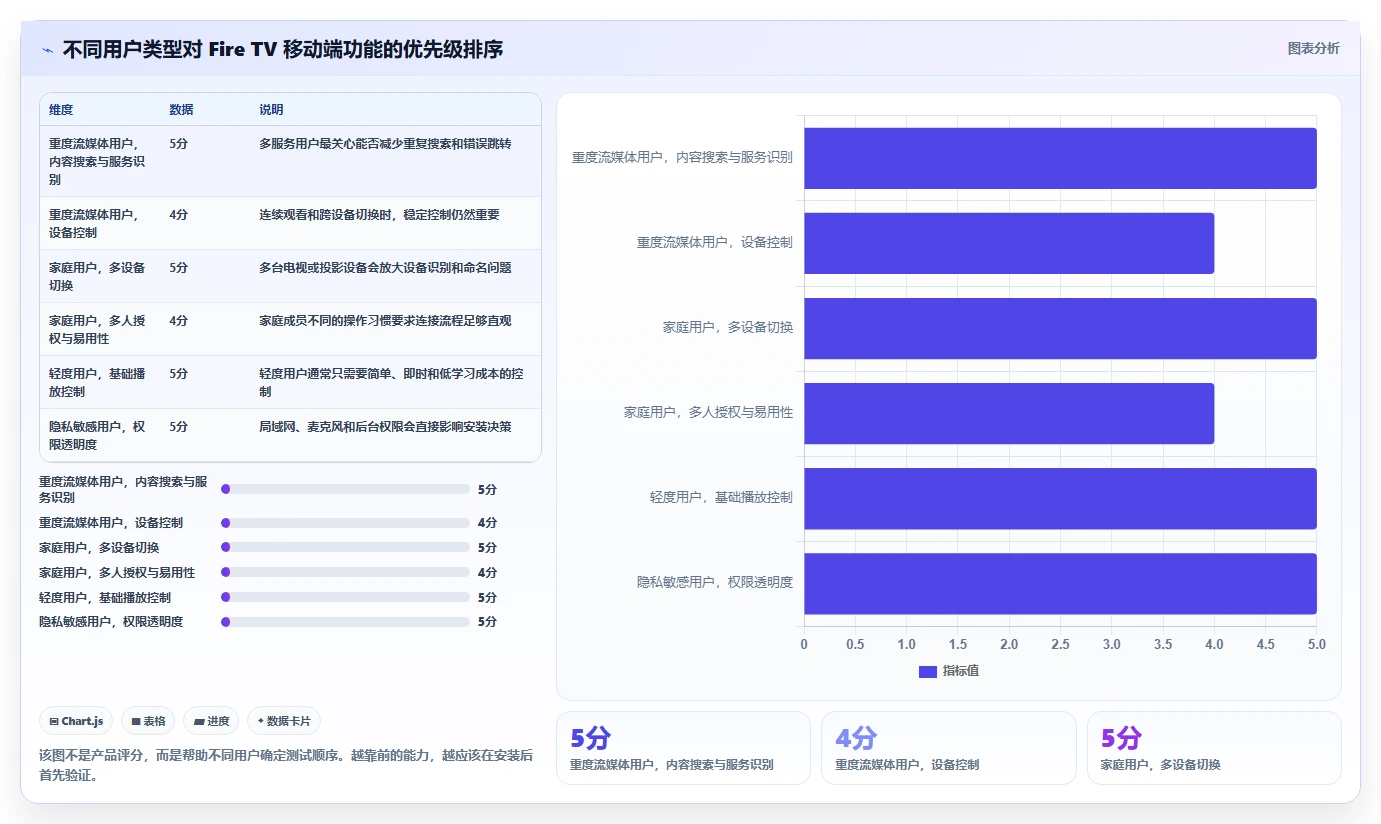
Task: Click the x-axis tick label 0.5
Action: pyautogui.click(x=855, y=645)
